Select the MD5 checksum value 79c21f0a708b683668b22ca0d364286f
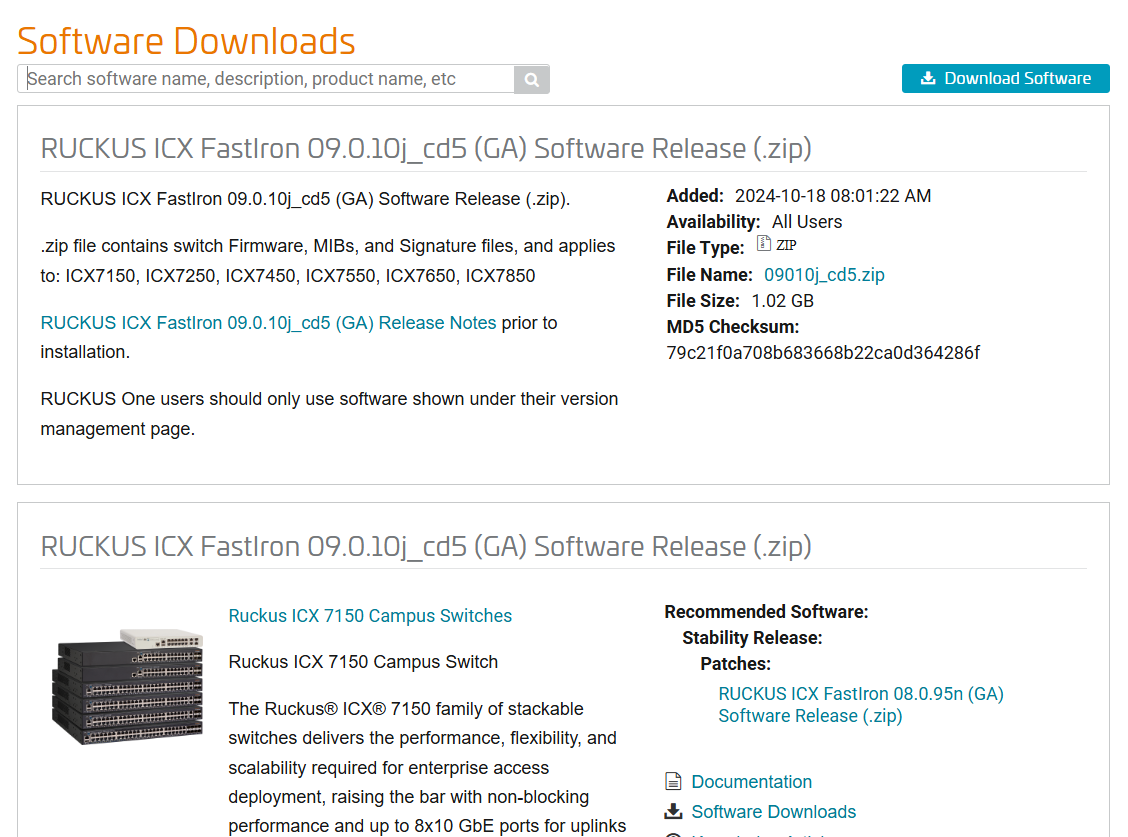This screenshot has height=837, width=1128. pos(823,353)
